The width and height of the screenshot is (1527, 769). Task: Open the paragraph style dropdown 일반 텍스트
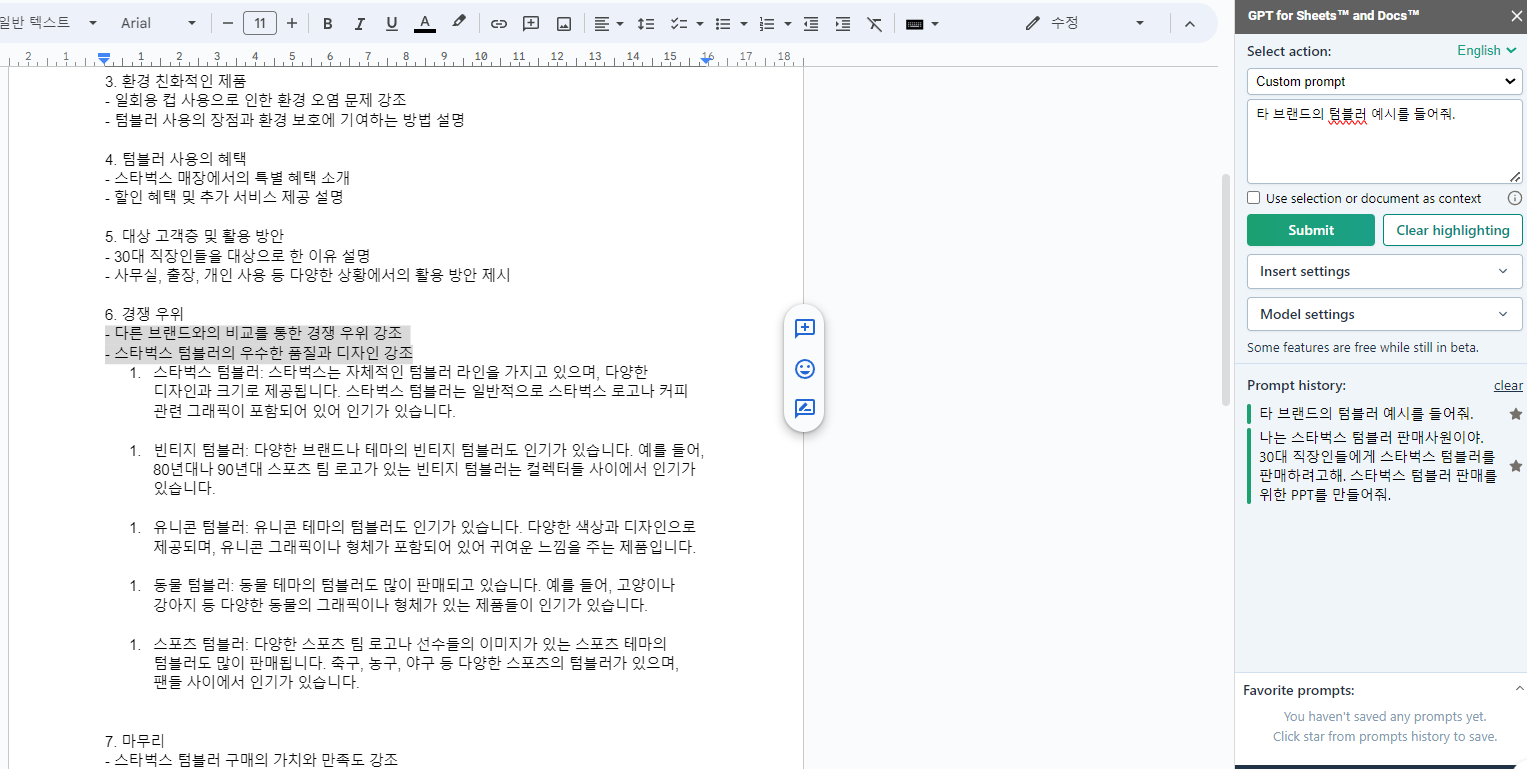[49, 23]
